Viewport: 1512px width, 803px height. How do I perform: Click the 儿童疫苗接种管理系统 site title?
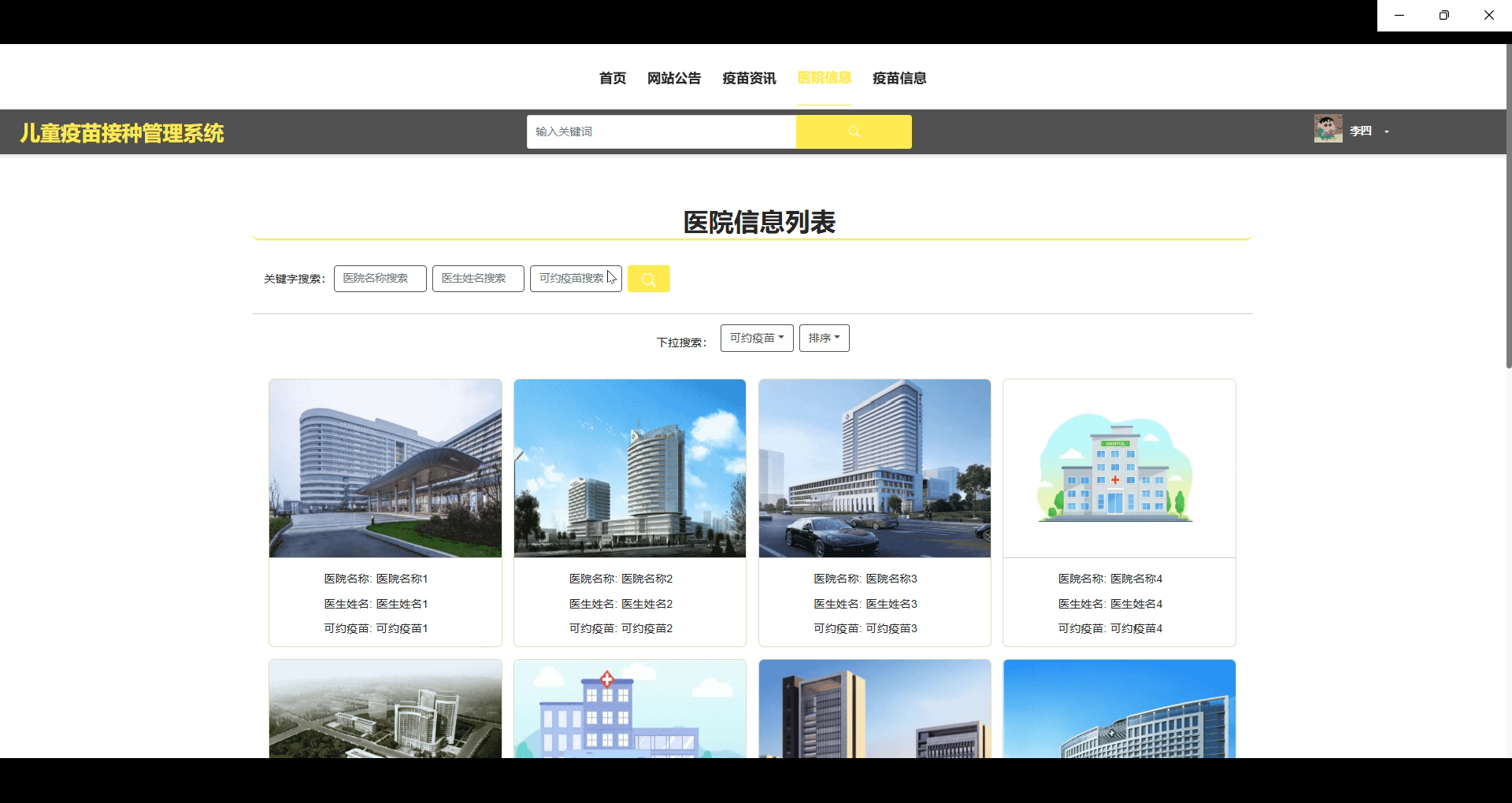[x=122, y=133]
